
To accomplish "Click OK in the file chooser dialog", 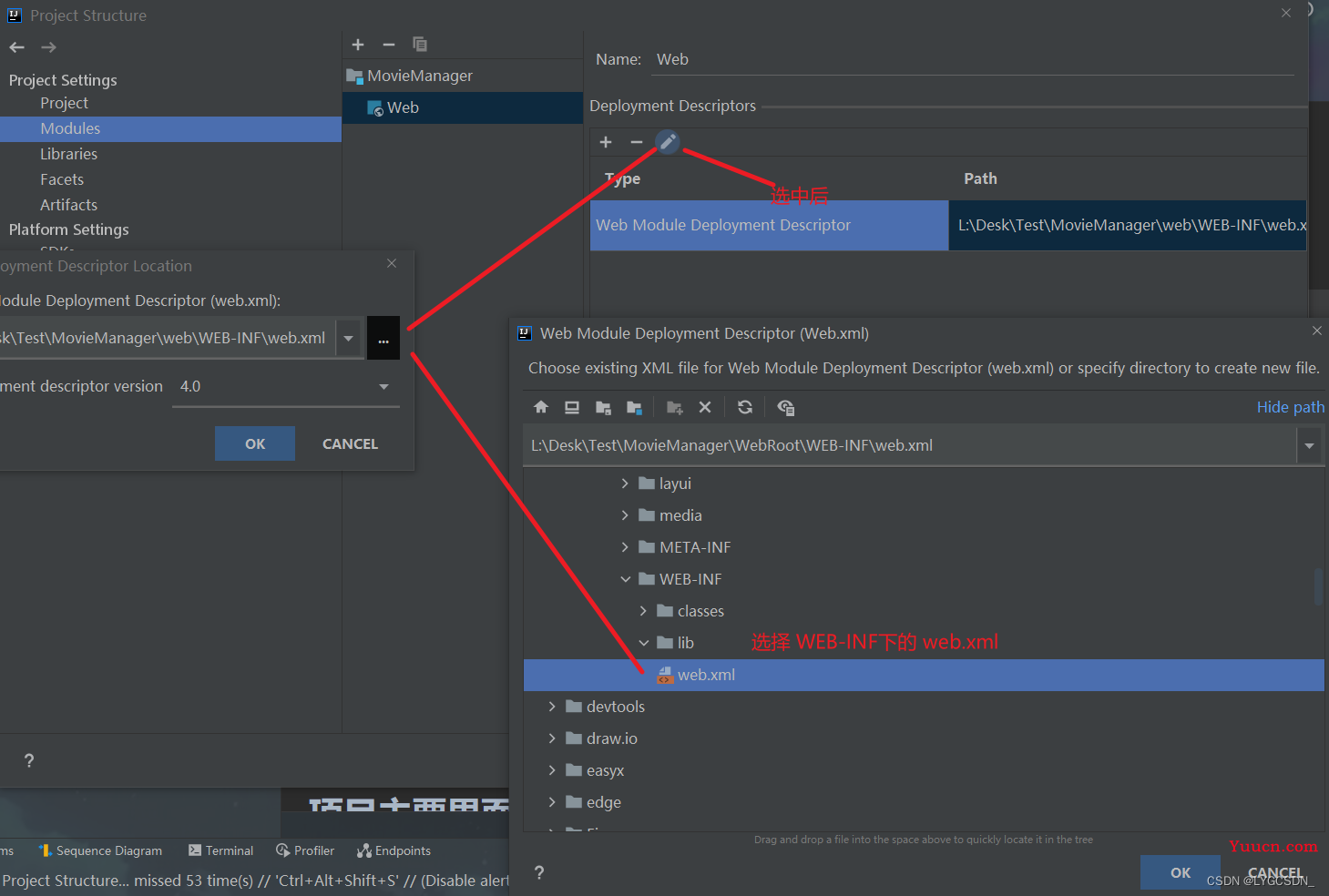I will 1181,872.
